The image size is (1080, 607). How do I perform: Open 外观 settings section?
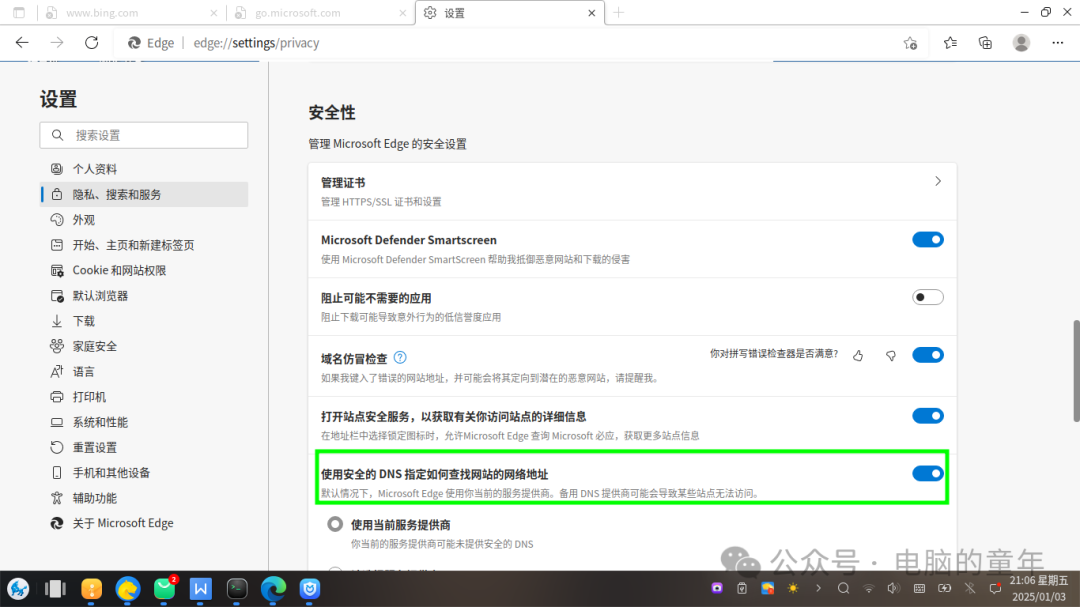(144, 220)
